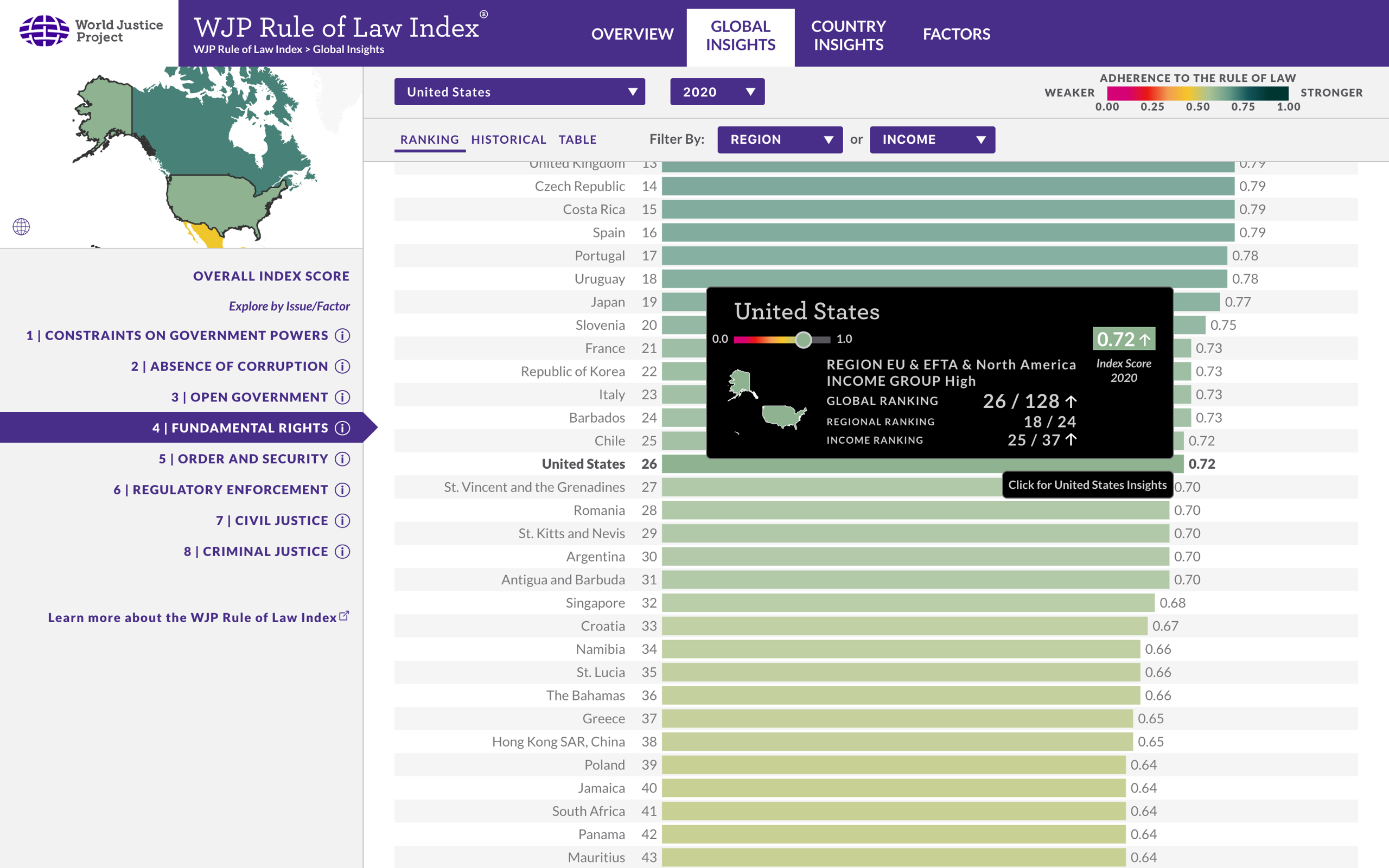
Task: Open the United States country selector
Action: pyautogui.click(x=519, y=91)
